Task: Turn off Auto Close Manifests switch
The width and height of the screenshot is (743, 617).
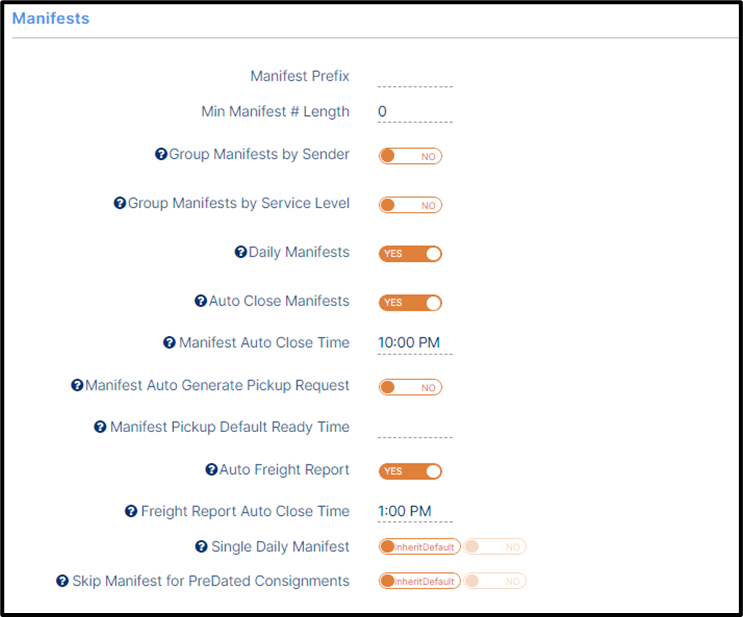Action: click(x=410, y=302)
